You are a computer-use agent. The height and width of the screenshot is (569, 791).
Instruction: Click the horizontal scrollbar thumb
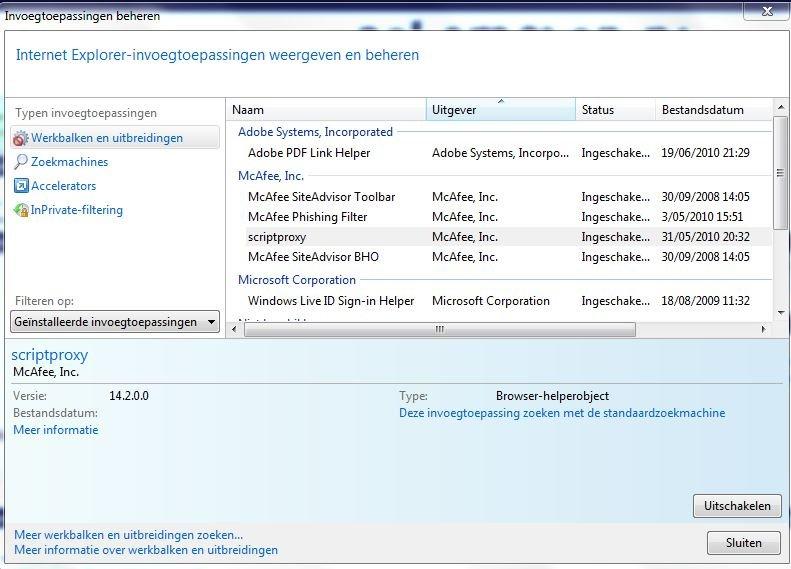click(x=439, y=329)
